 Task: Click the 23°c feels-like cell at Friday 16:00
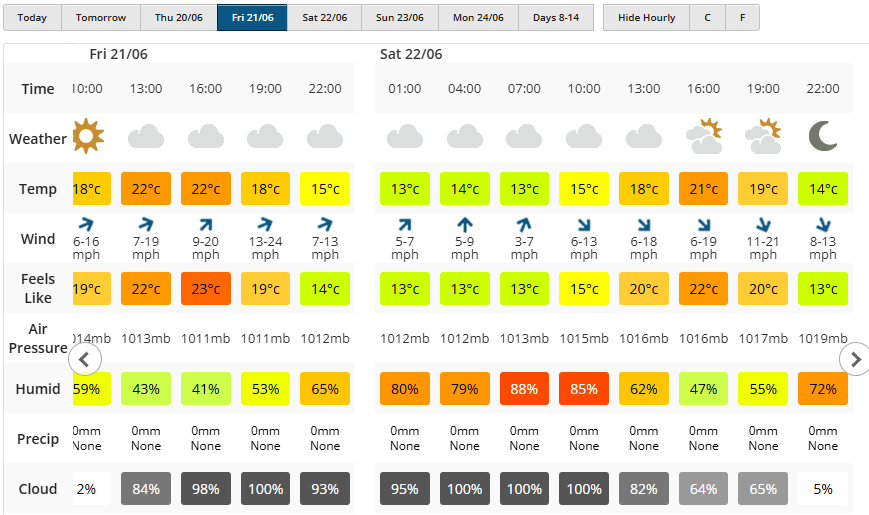click(x=206, y=289)
